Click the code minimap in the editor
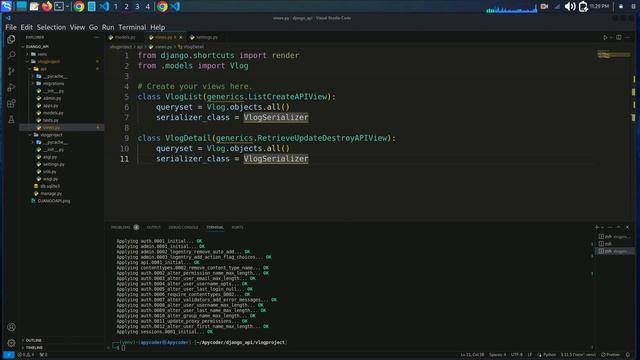This screenshot has width=640, height=360. [x=613, y=55]
